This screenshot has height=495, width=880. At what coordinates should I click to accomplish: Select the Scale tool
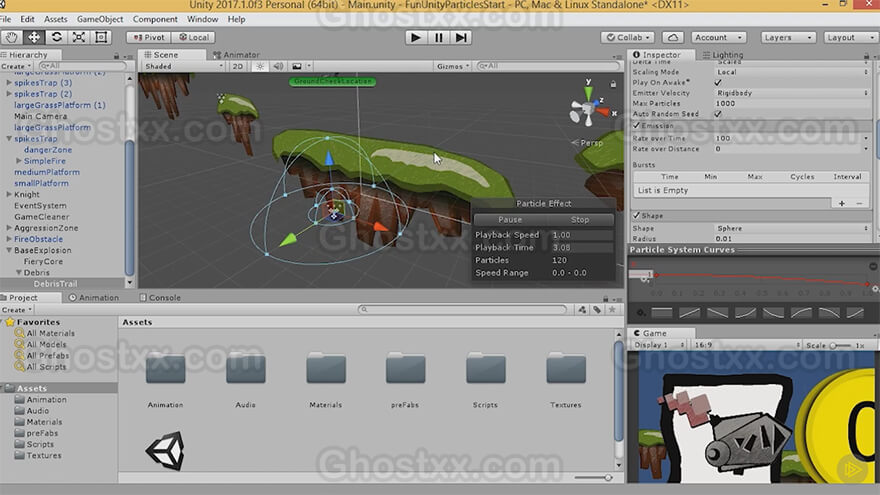79,38
